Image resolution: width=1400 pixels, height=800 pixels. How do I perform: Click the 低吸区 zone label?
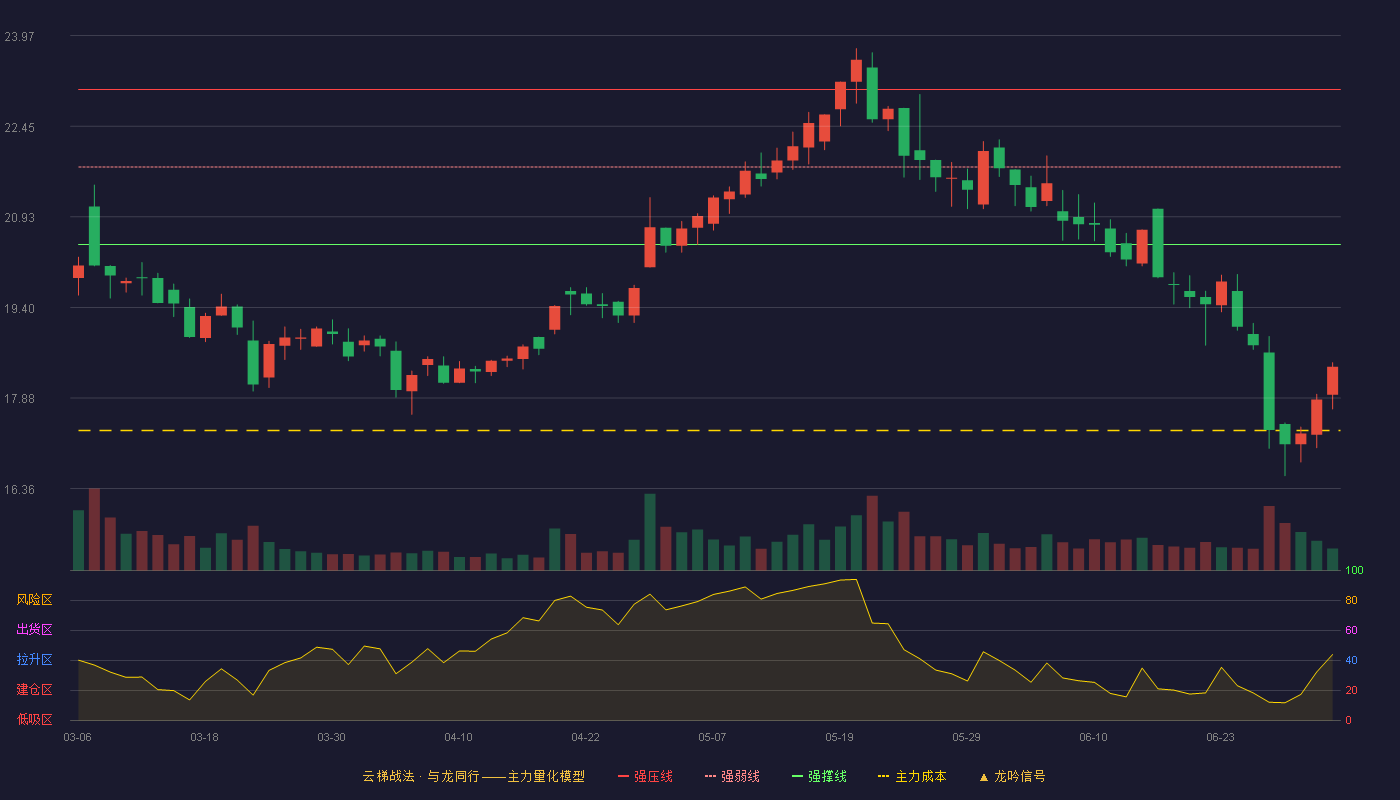click(34, 719)
